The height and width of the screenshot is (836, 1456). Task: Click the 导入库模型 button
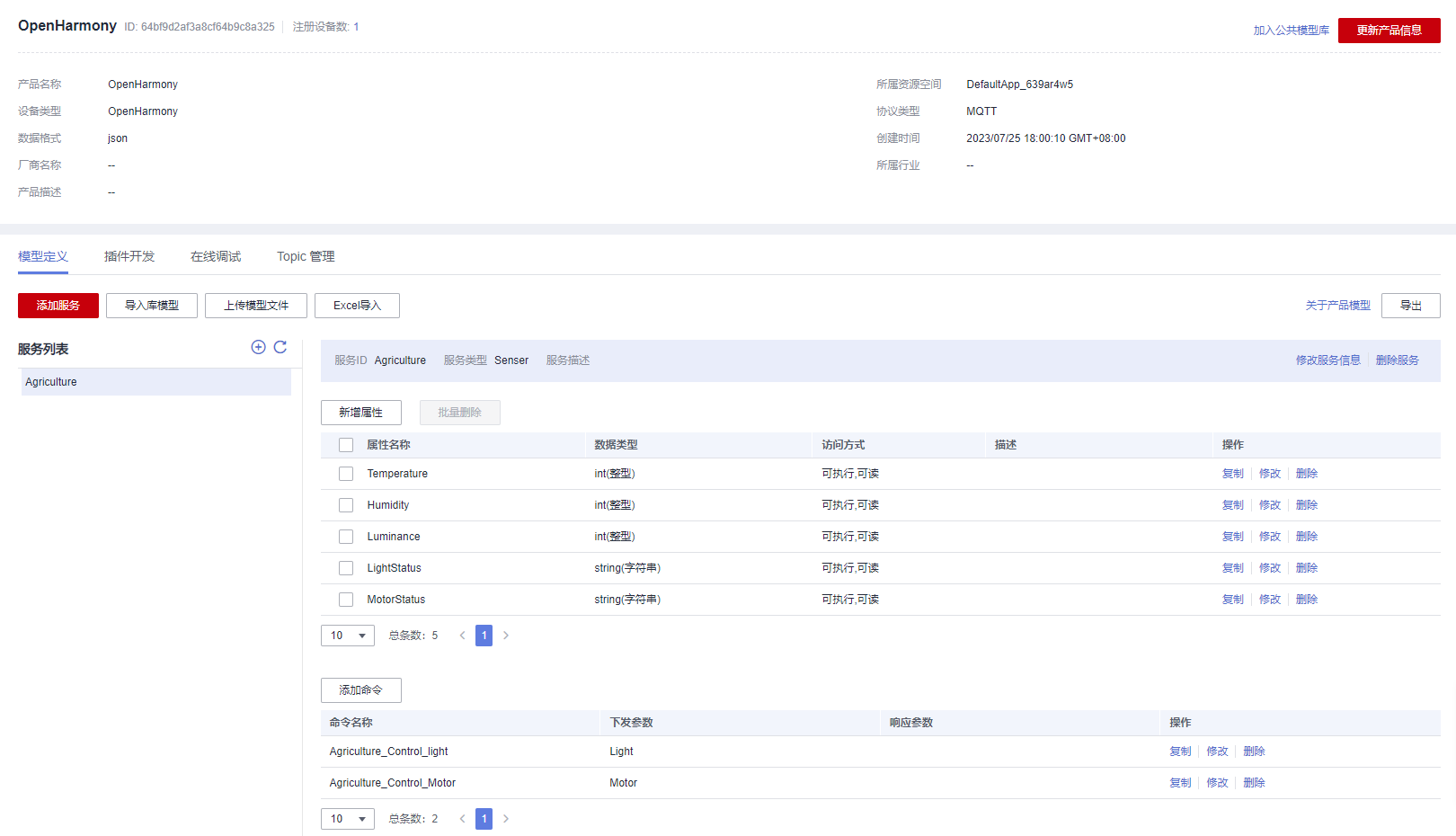(x=152, y=306)
